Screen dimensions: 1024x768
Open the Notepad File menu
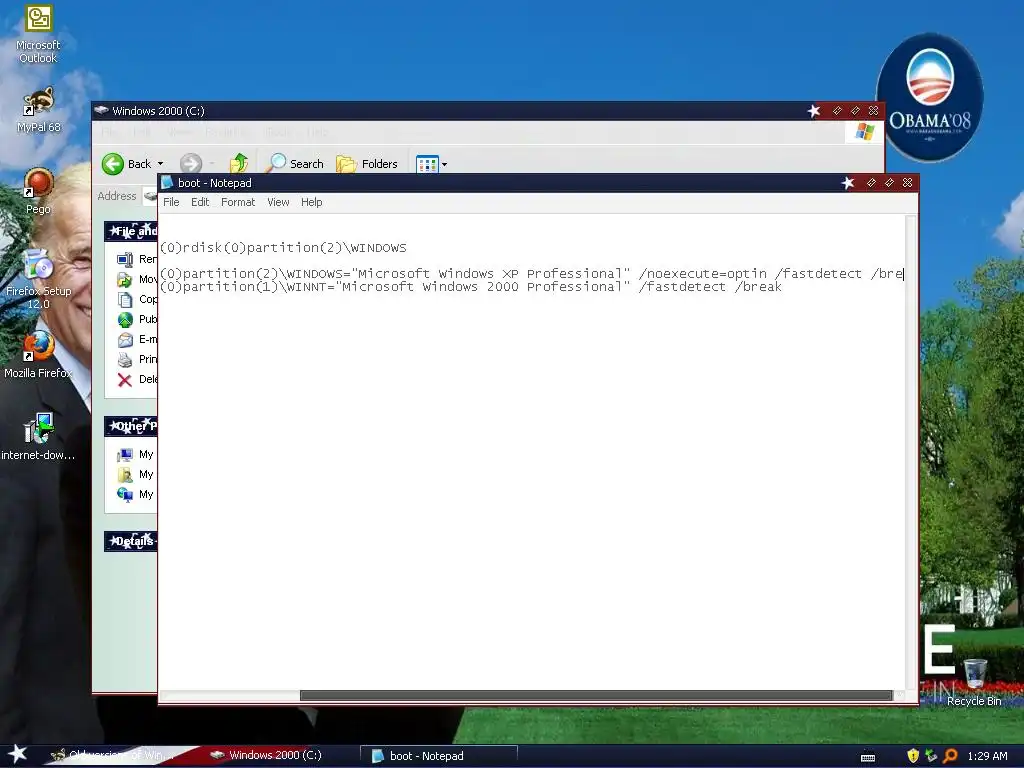(x=171, y=202)
